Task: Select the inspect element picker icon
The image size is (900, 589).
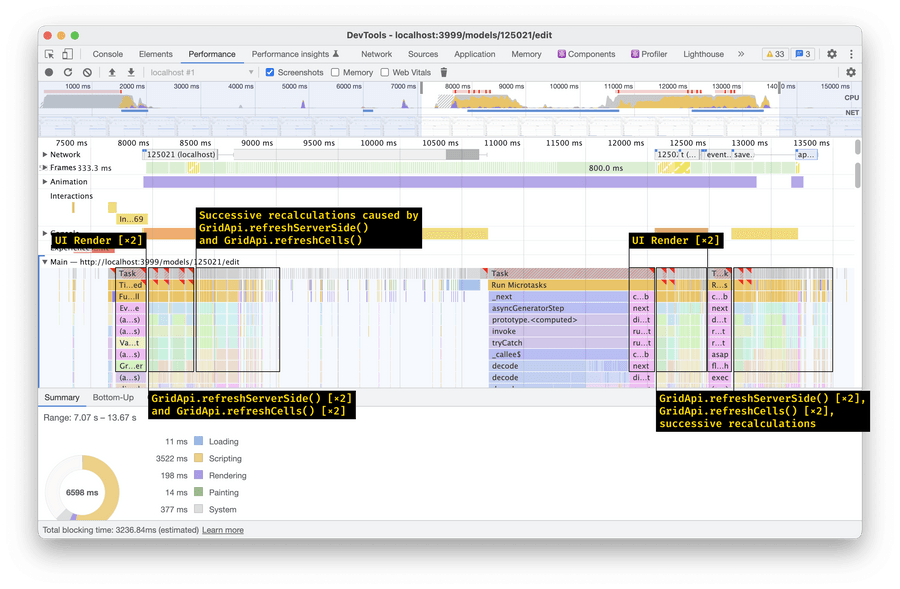Action: pos(49,54)
